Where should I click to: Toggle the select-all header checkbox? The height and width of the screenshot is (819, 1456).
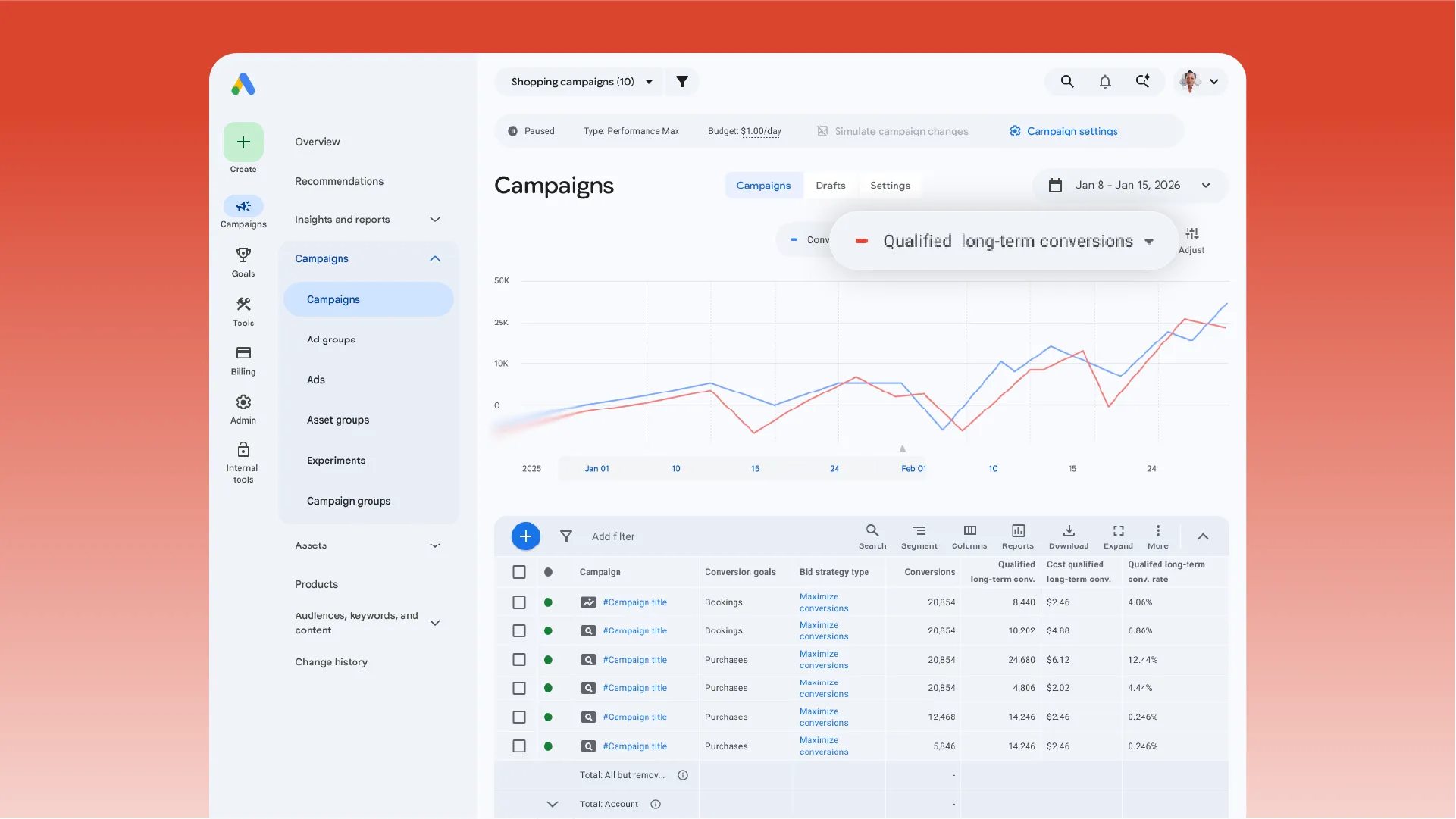click(519, 573)
